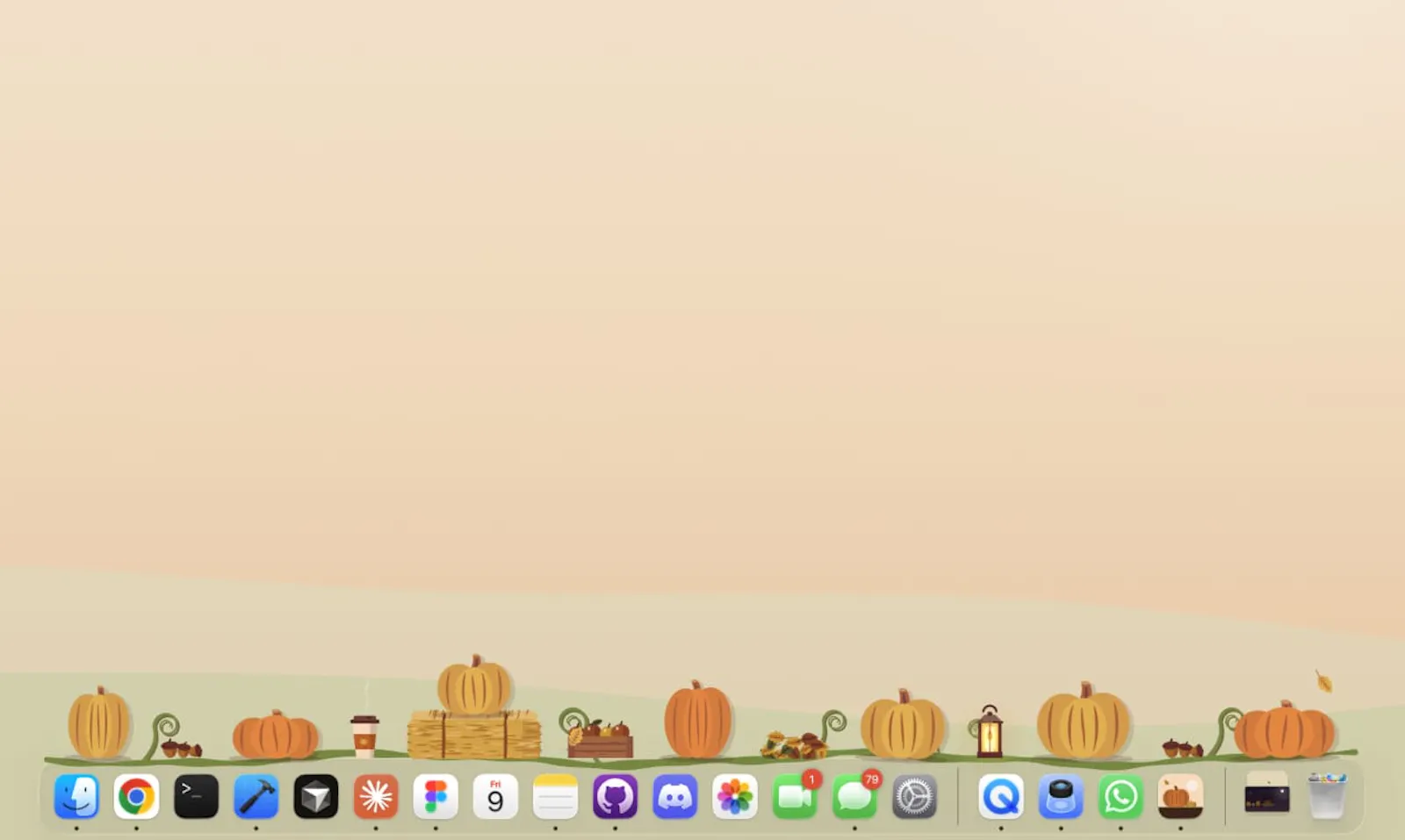Open Discord from the dock
1405x840 pixels.
click(674, 797)
